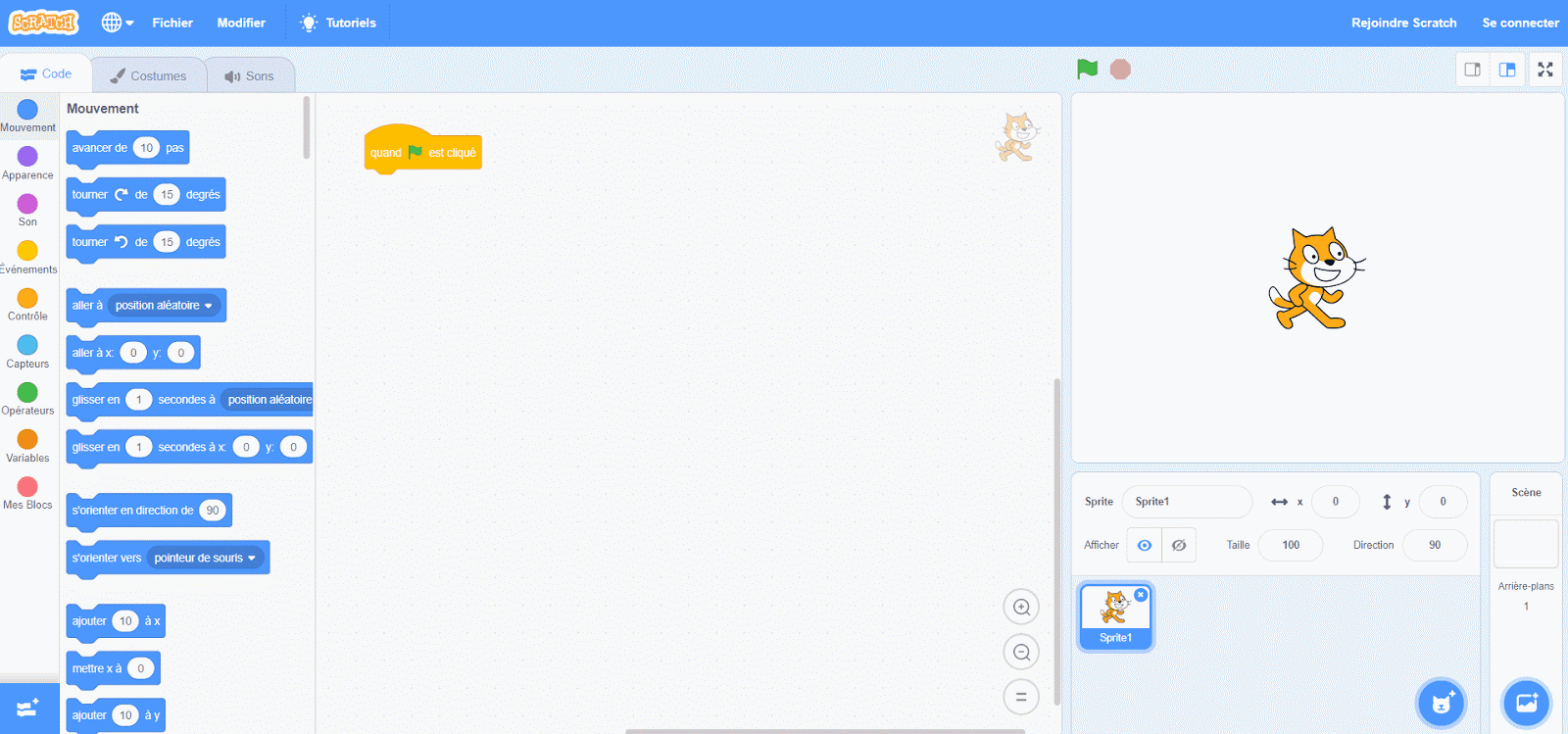Select the Sprite1 thumbnail
1568x734 pixels.
[1115, 617]
